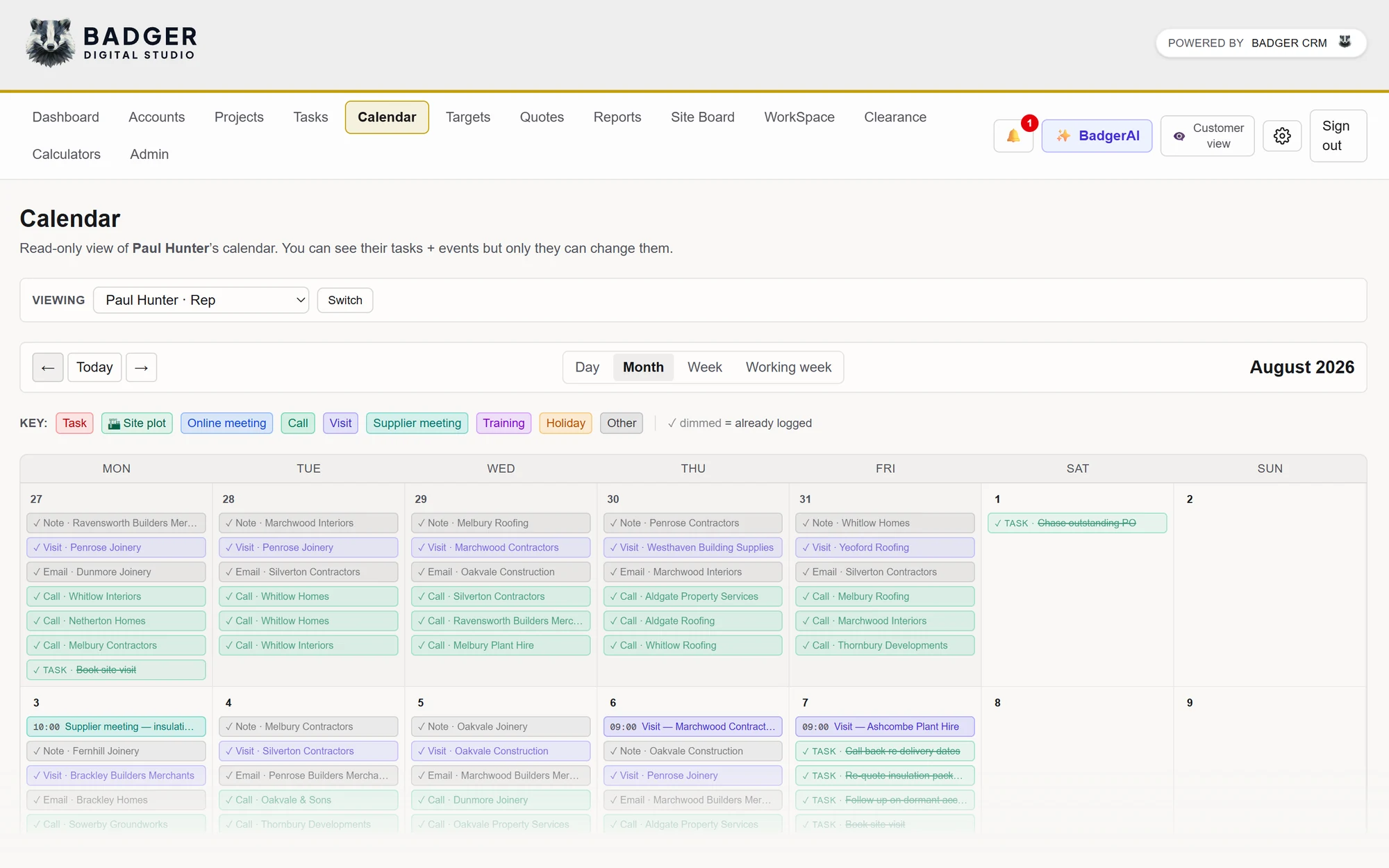Viewport: 1389px width, 868px height.
Task: Open BadgerAI assistant
Action: 1097,136
